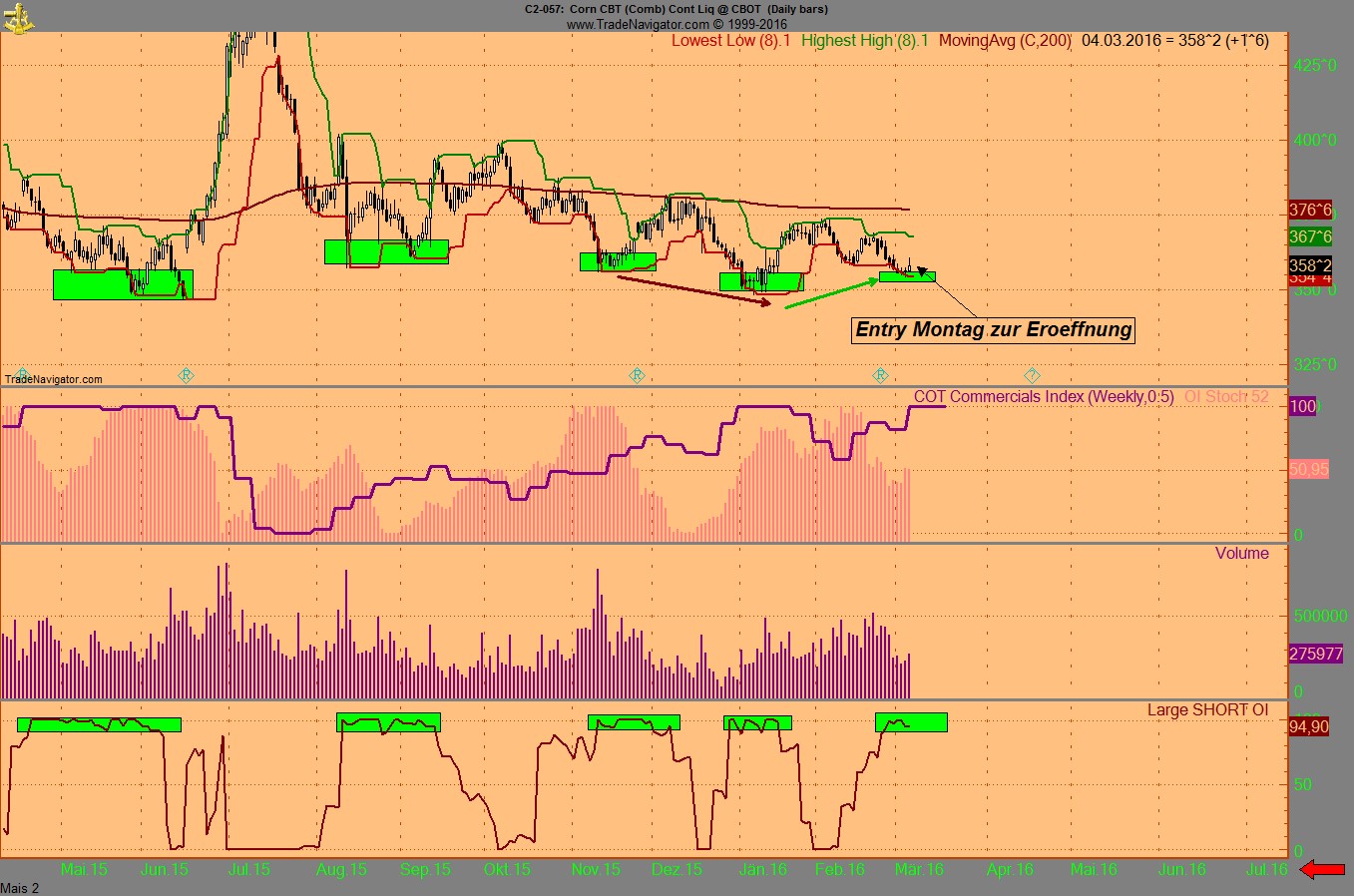This screenshot has height=896, width=1354.
Task: Click the 275977 volume value tag
Action: [x=1316, y=654]
